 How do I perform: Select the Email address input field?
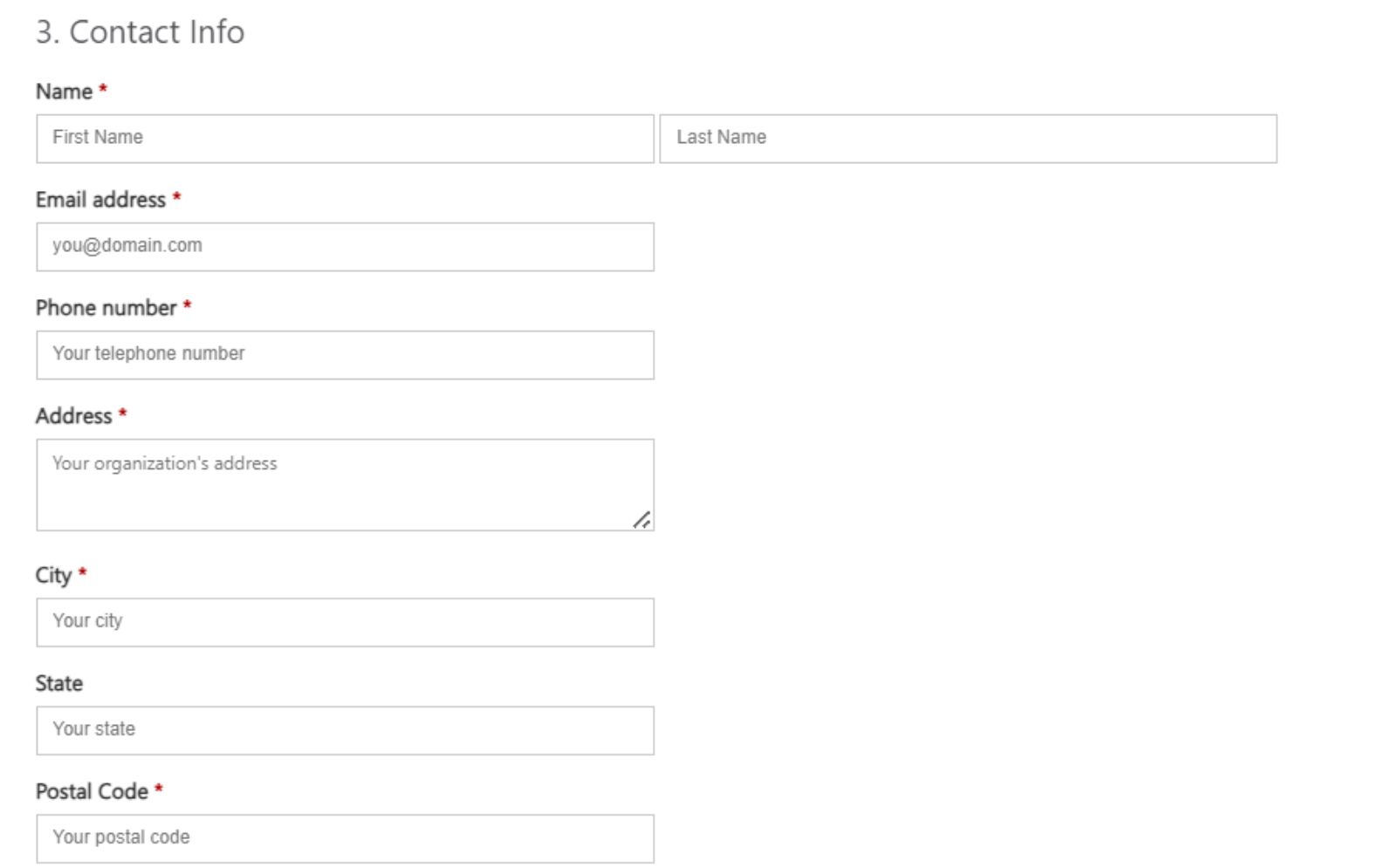pos(345,247)
